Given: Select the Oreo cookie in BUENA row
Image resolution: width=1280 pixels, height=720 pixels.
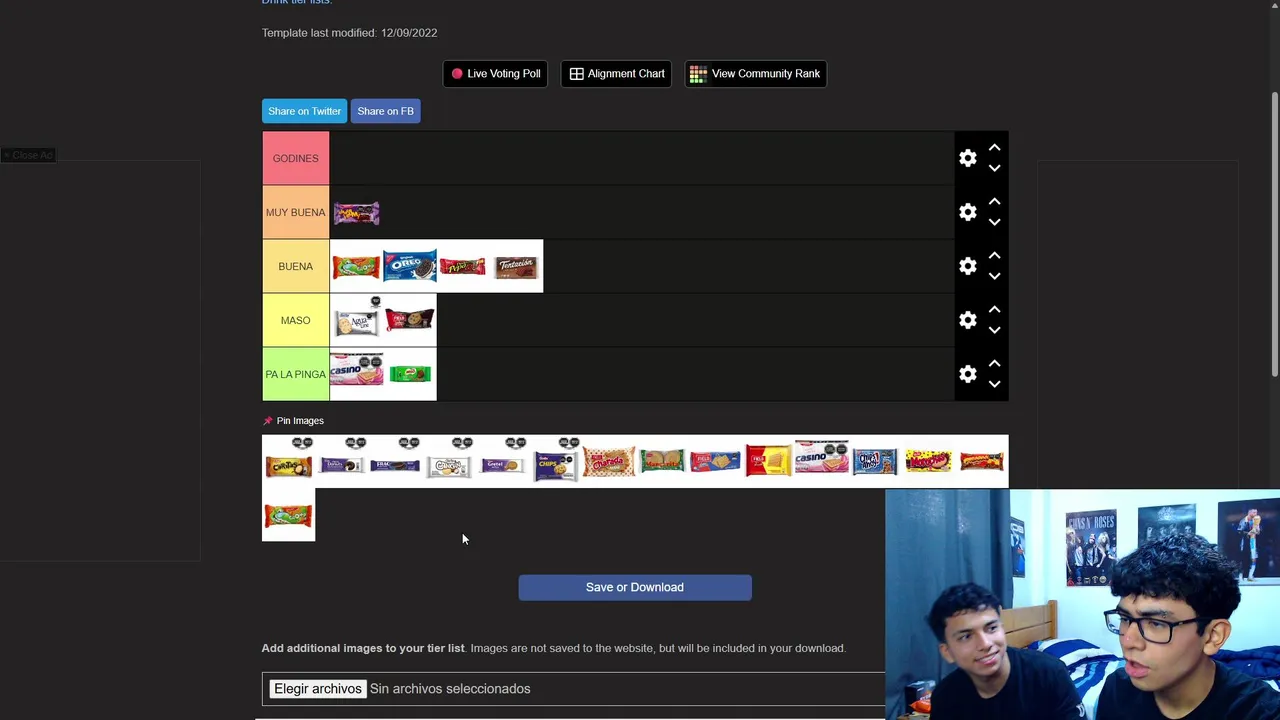Looking at the screenshot, I should (410, 266).
